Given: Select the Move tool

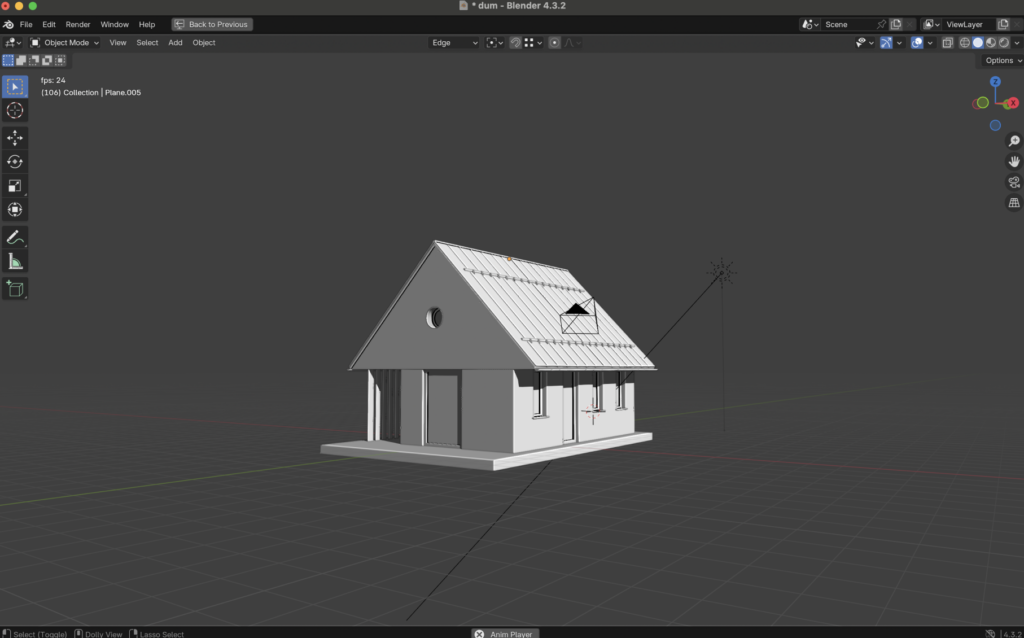Looking at the screenshot, I should (14, 138).
